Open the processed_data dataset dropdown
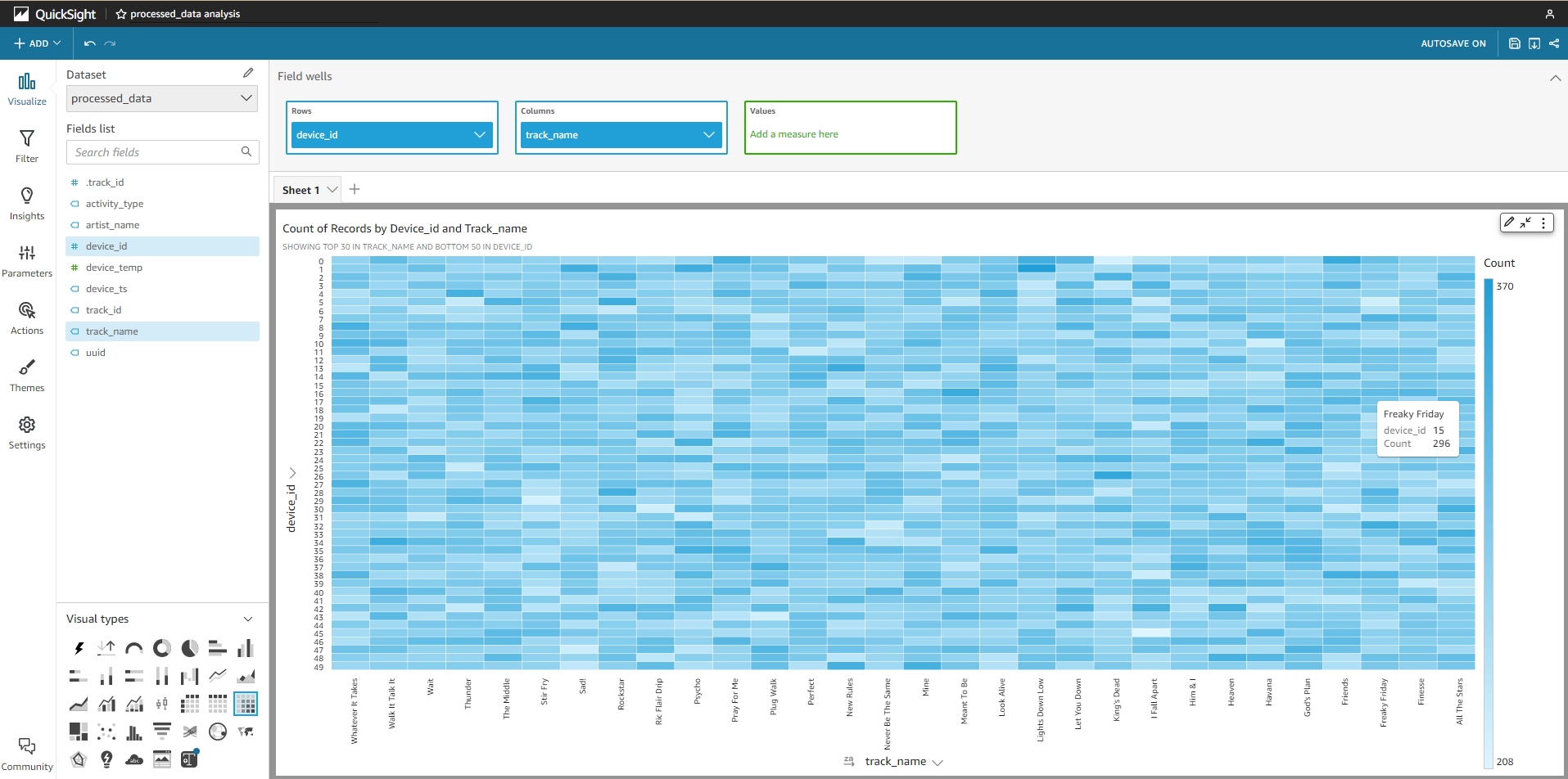 point(162,98)
